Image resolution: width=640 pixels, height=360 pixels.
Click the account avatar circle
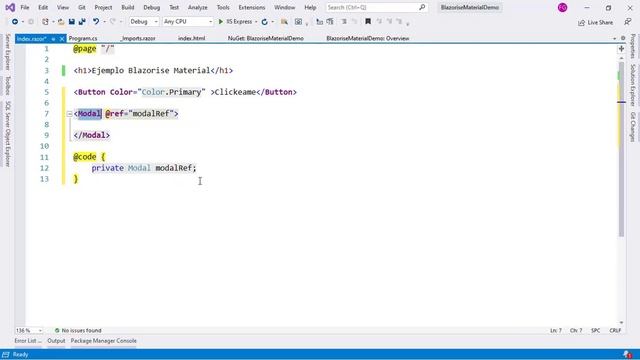tap(562, 7)
